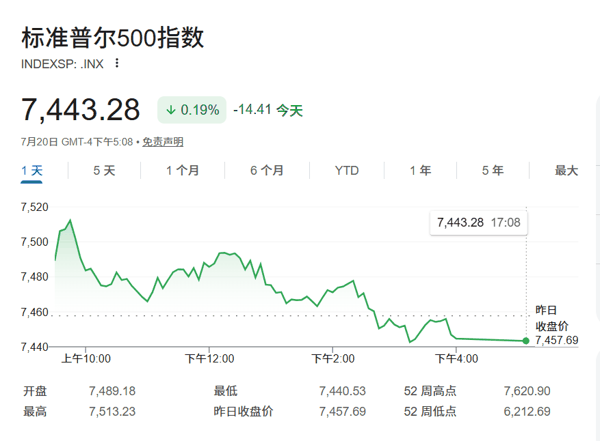Open the three-dot menu beside INDEXSP: .INX
Screen dimensions: 600x441
click(117, 63)
